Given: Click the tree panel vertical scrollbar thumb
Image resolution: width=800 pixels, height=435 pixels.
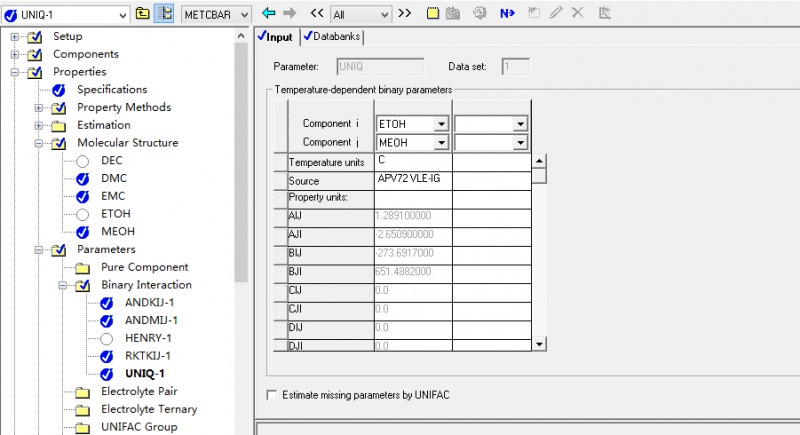Looking at the screenshot, I should 241,162.
